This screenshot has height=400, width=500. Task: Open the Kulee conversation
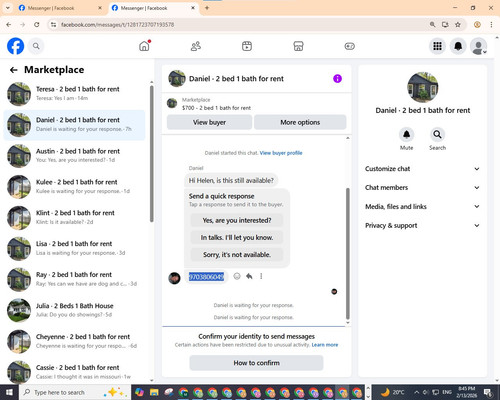(75, 187)
